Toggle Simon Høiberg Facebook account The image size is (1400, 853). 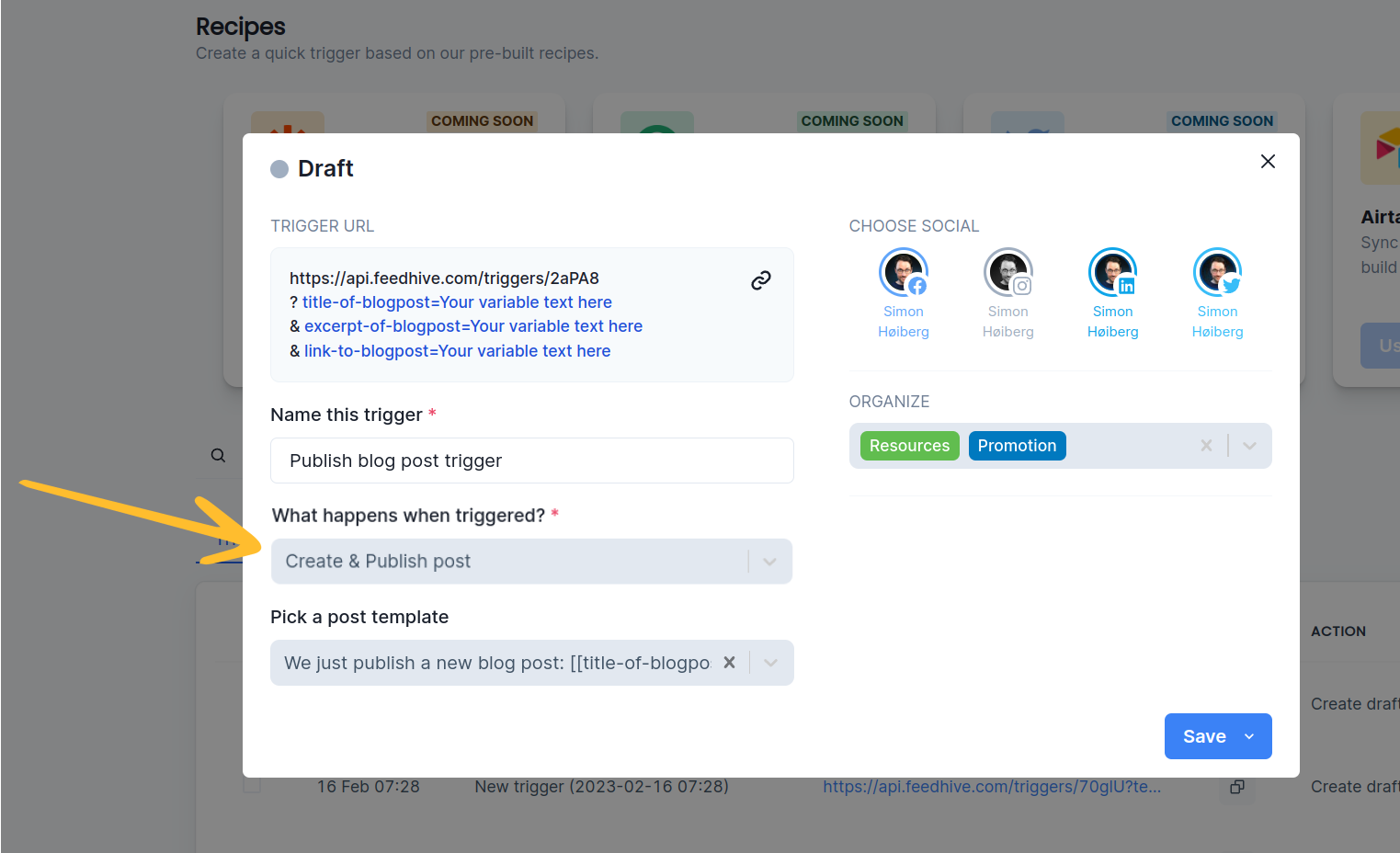904,273
